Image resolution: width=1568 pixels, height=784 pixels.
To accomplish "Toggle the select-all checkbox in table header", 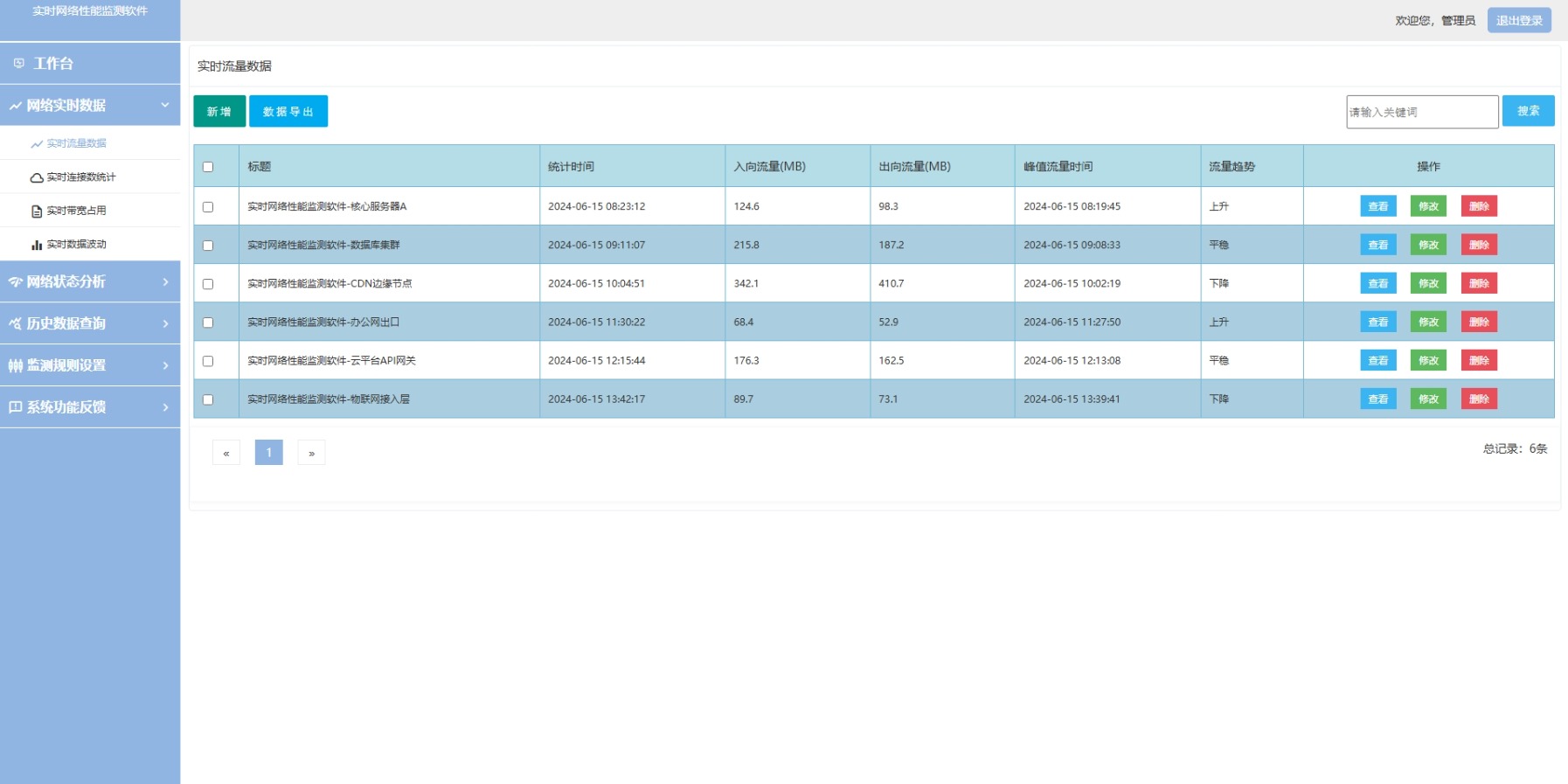I will coord(208,167).
